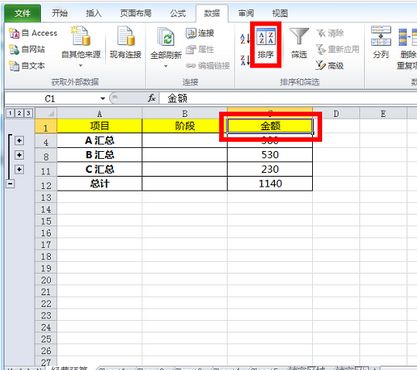
Task: Select the cell with value 230
Action: click(270, 169)
